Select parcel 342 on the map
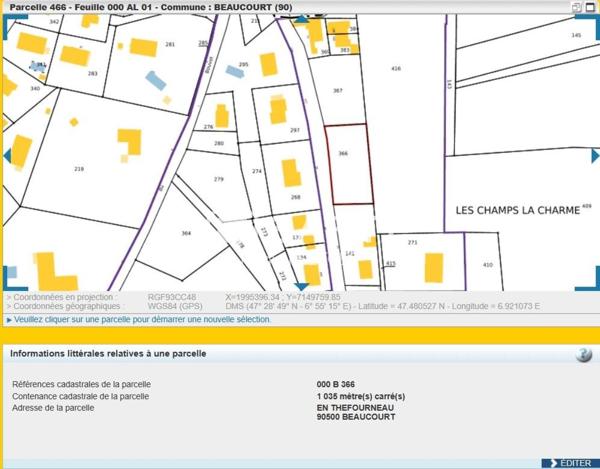600x469 pixels. click(54, 22)
